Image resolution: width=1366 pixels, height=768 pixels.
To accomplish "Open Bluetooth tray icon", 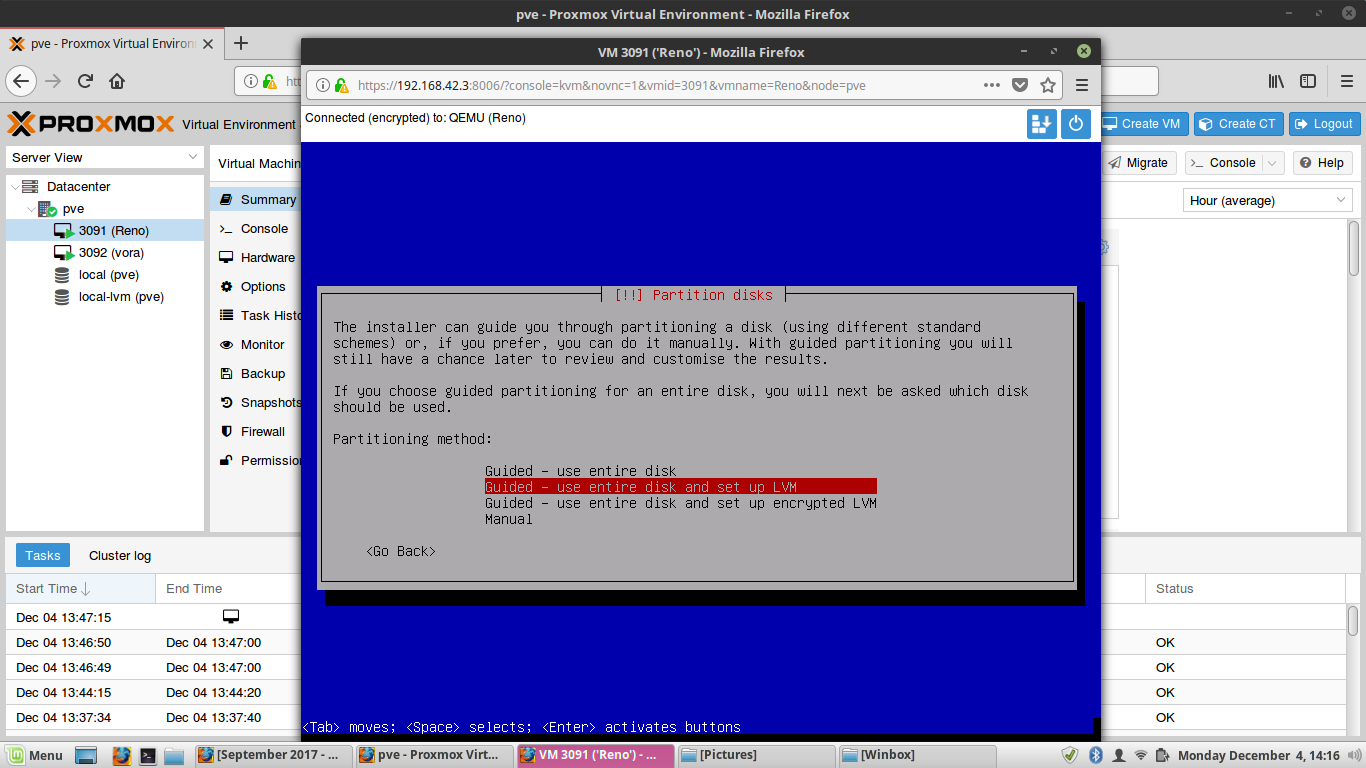I will [1095, 755].
